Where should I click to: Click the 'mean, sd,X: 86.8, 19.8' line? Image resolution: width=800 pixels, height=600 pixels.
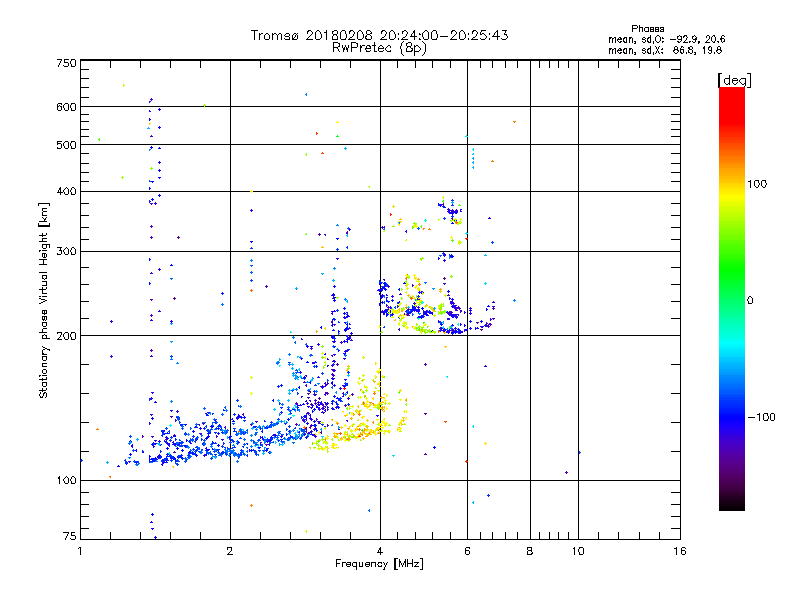665,50
